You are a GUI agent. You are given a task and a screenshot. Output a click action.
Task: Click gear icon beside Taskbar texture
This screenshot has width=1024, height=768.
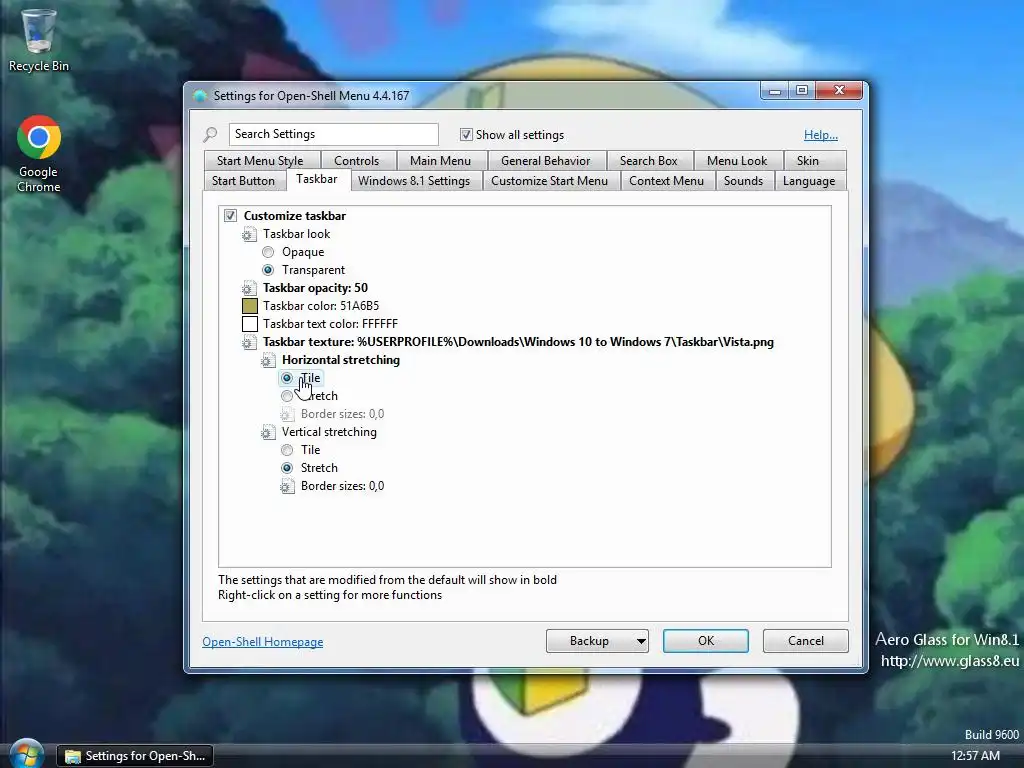pos(248,342)
